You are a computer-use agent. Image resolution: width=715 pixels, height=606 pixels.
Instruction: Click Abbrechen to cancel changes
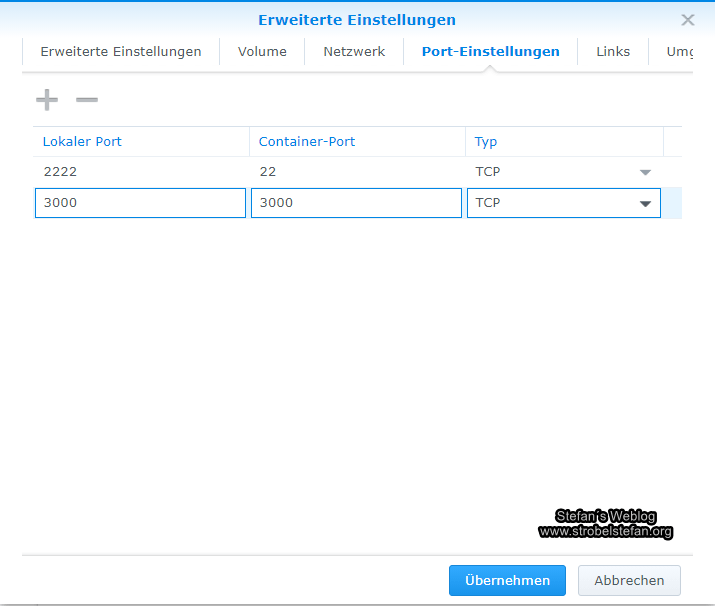[x=629, y=580]
